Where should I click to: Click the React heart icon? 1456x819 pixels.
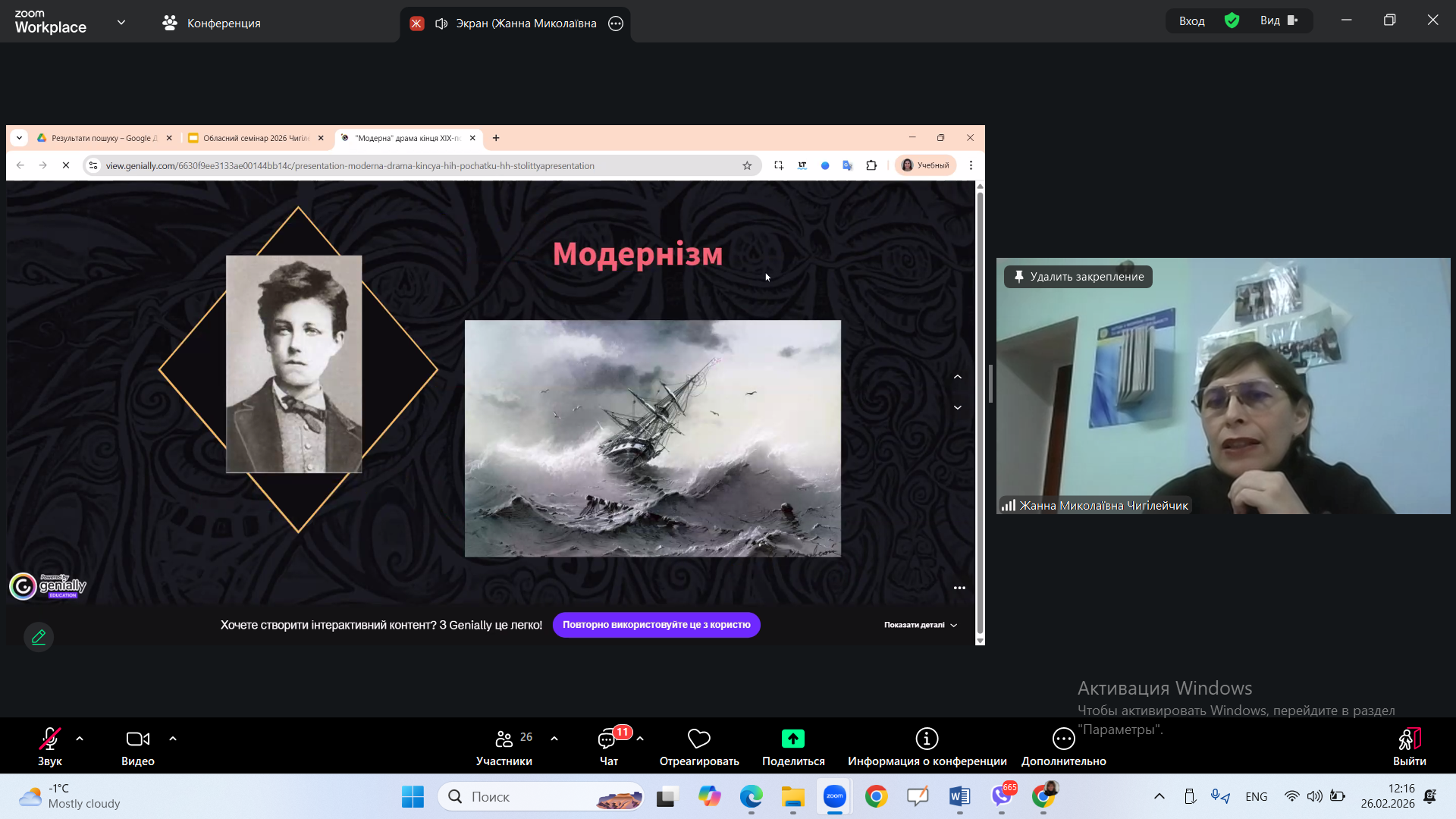(698, 739)
